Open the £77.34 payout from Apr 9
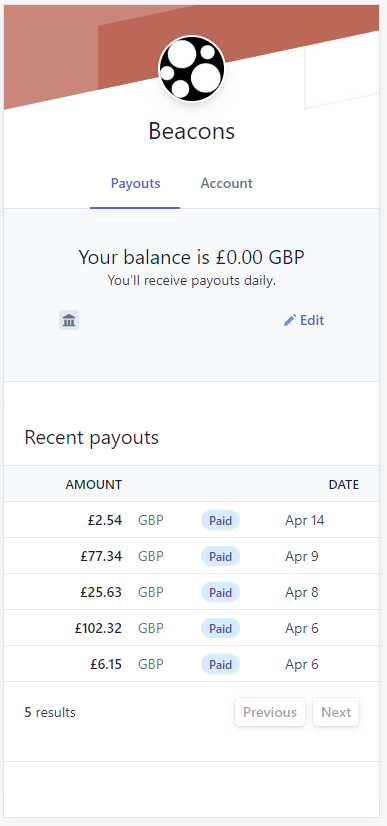This screenshot has height=826, width=387. (192, 556)
